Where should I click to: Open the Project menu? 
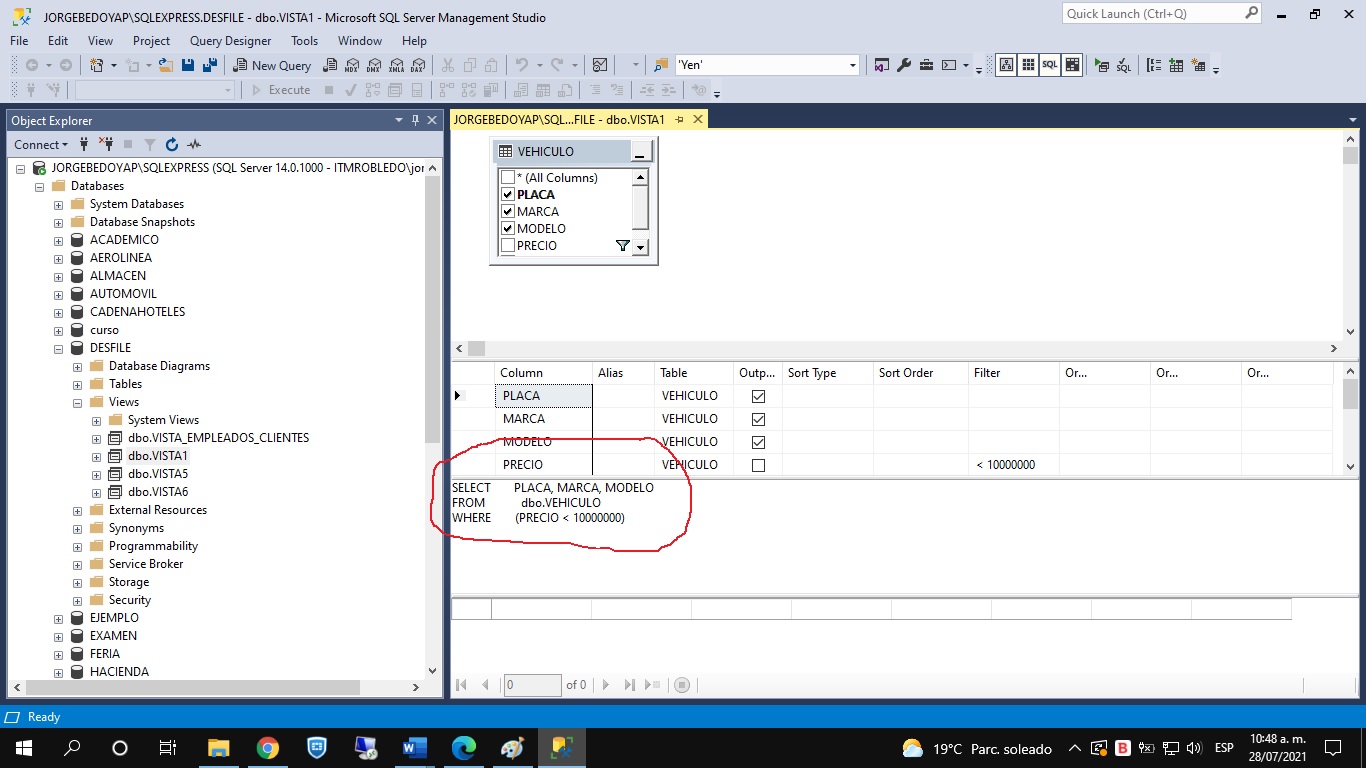[151, 41]
